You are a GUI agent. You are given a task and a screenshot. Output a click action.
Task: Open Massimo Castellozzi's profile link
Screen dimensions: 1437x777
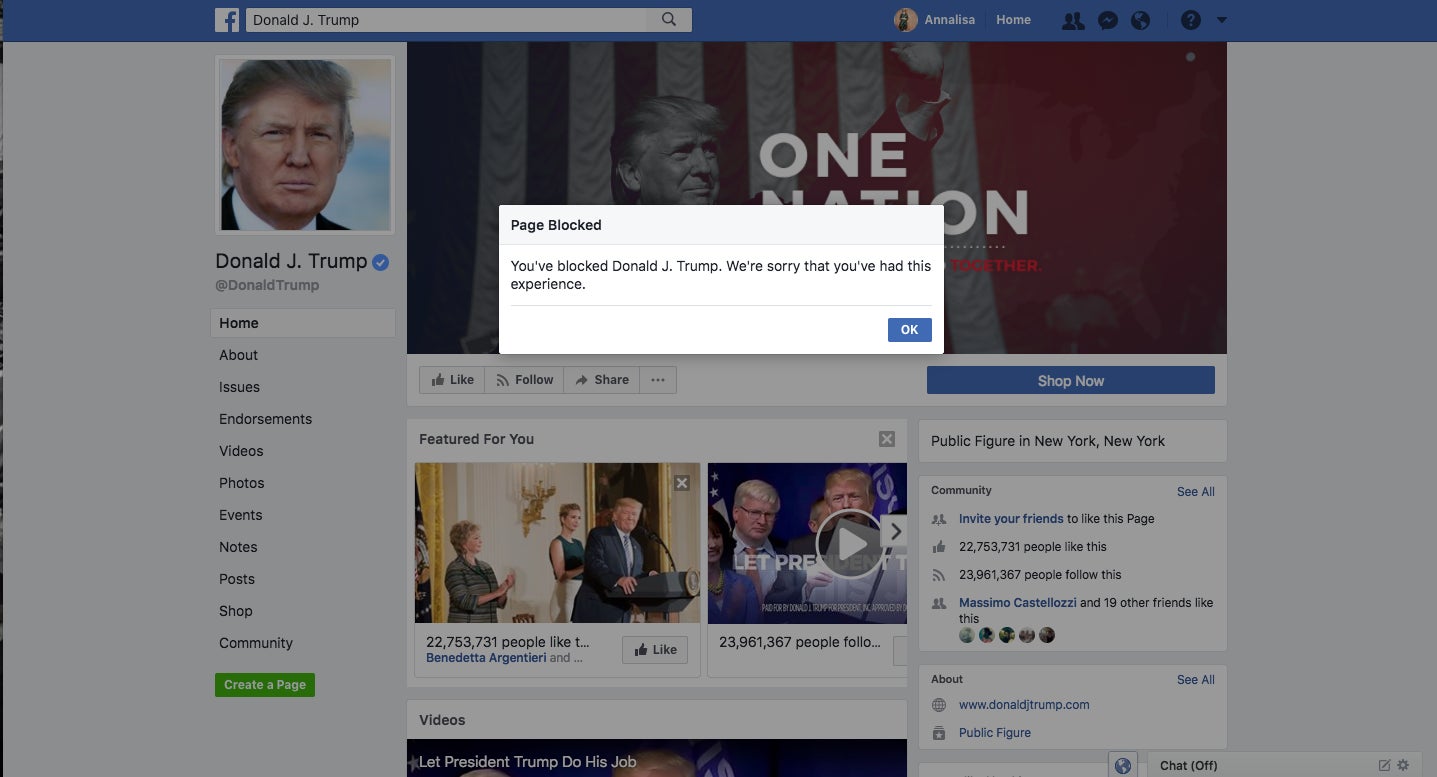point(1018,603)
